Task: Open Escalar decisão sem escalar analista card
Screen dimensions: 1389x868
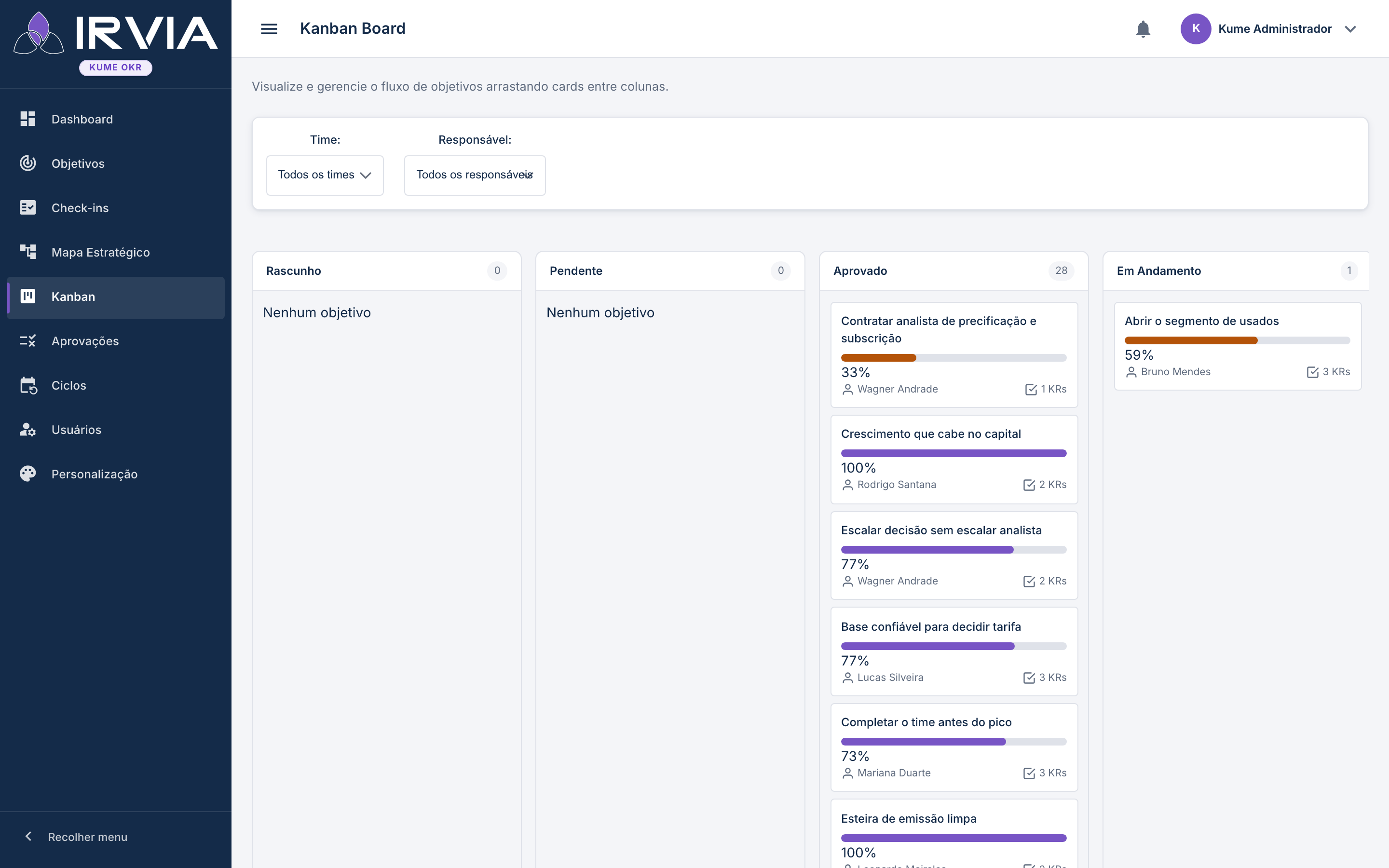Action: pos(954,555)
